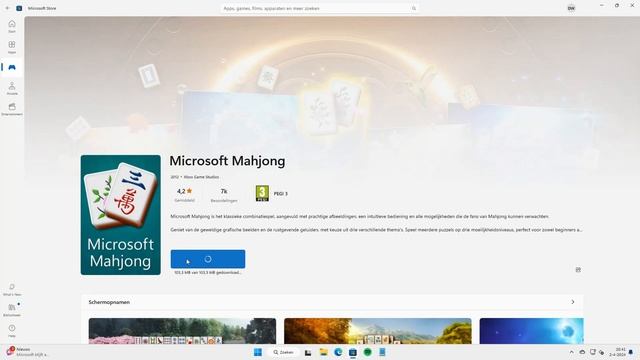Click the download size progress text

tap(208, 272)
